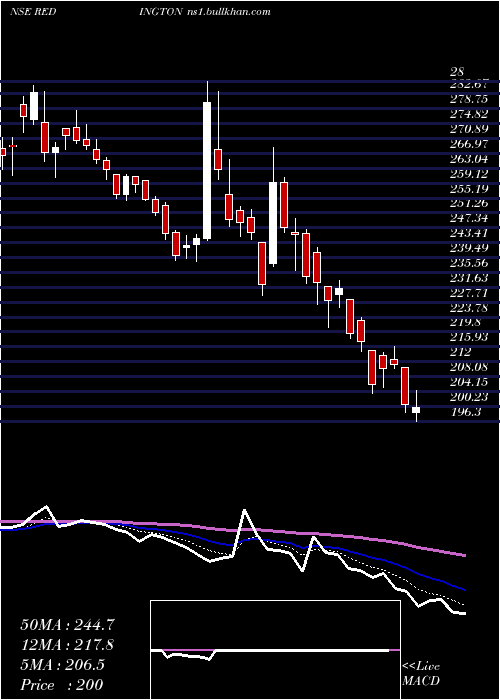
Task: Click the 'Price : 200' reading
Action: pos(62,684)
